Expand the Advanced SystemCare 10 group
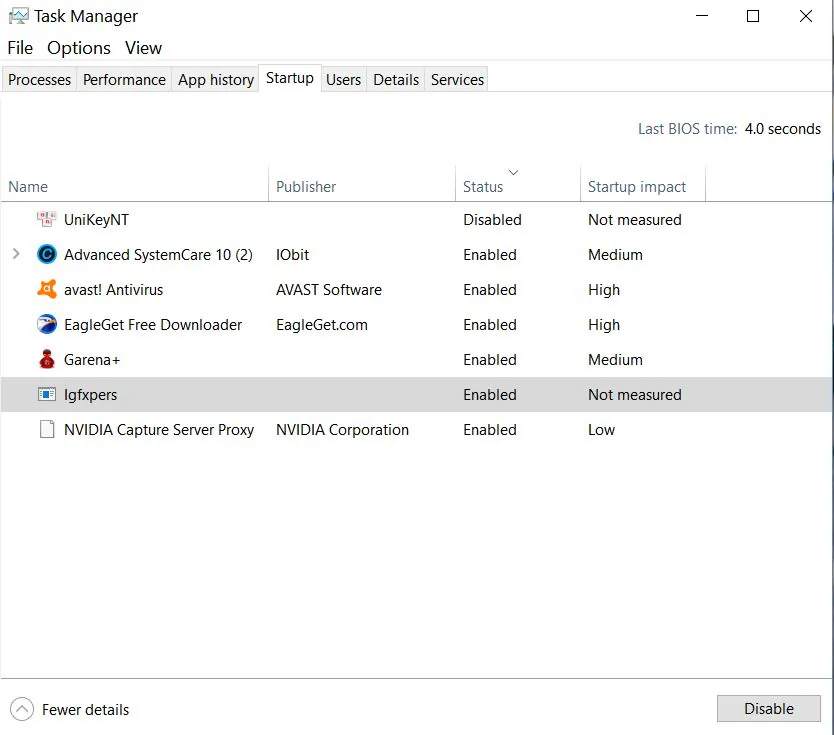Viewport: 834px width, 735px height. tap(16, 254)
